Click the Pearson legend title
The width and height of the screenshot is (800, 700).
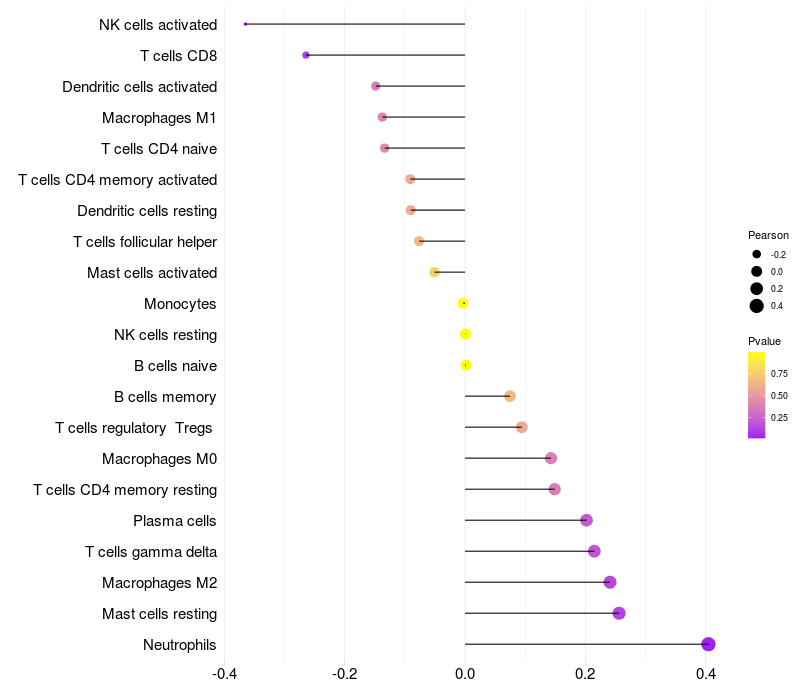[x=768, y=235]
